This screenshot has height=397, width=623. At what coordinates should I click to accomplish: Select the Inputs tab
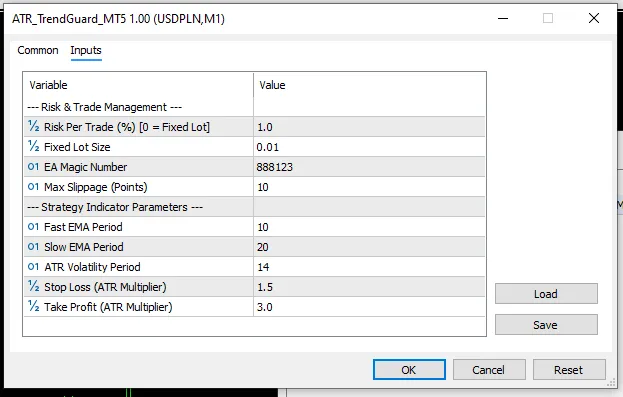click(x=86, y=50)
